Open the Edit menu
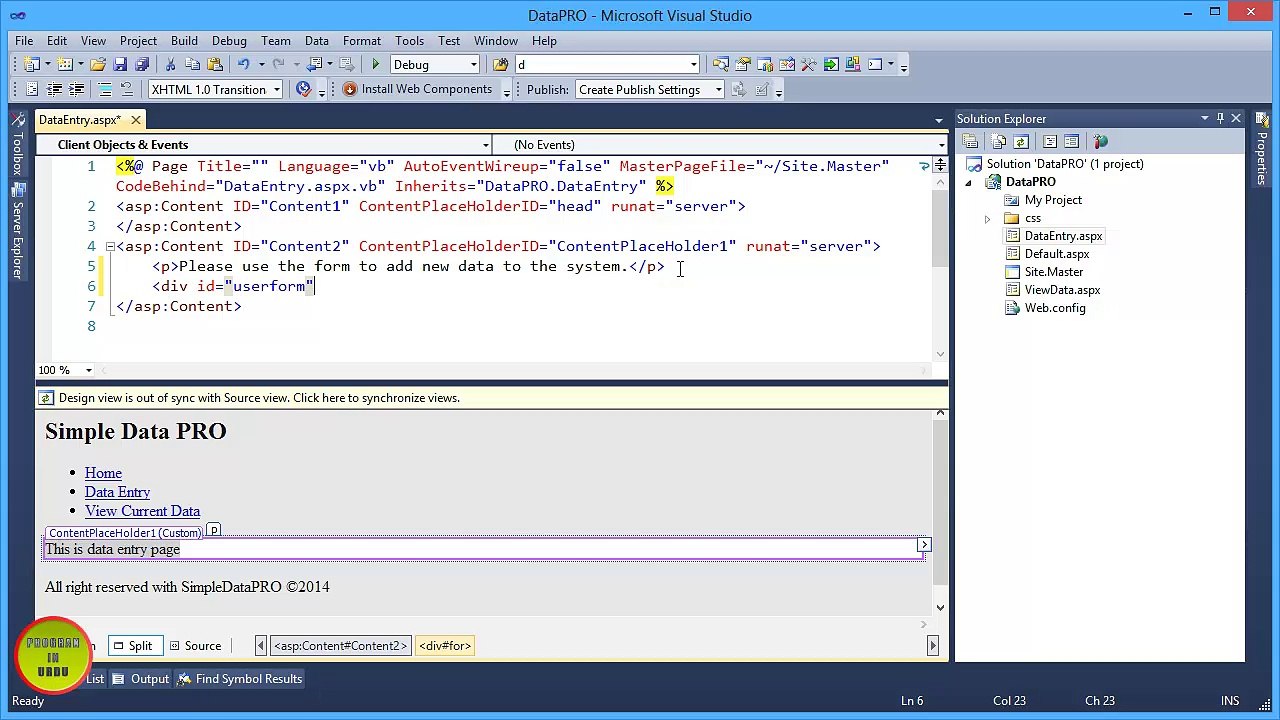The image size is (1280, 720). coord(57,41)
